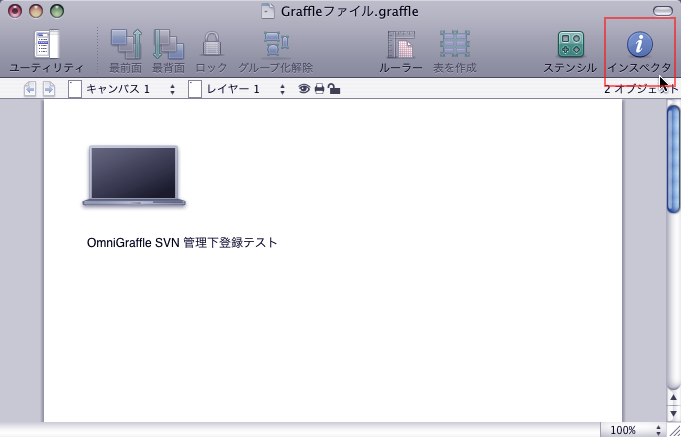Click the 最前面 bring-to-front icon

tap(126, 44)
